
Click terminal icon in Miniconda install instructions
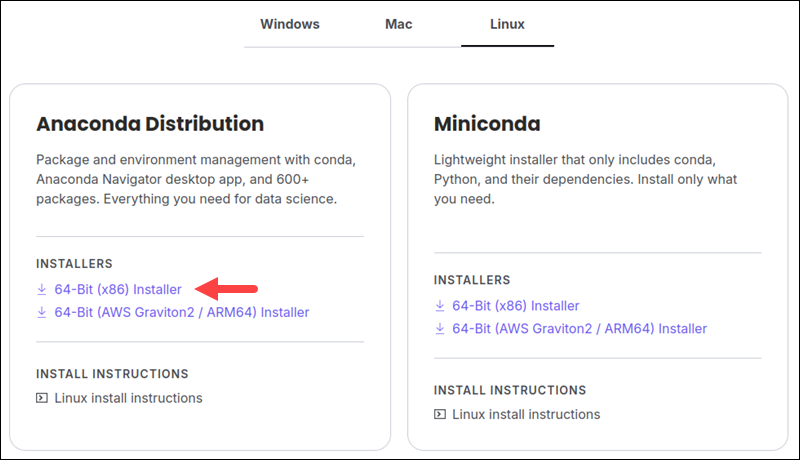(440, 414)
